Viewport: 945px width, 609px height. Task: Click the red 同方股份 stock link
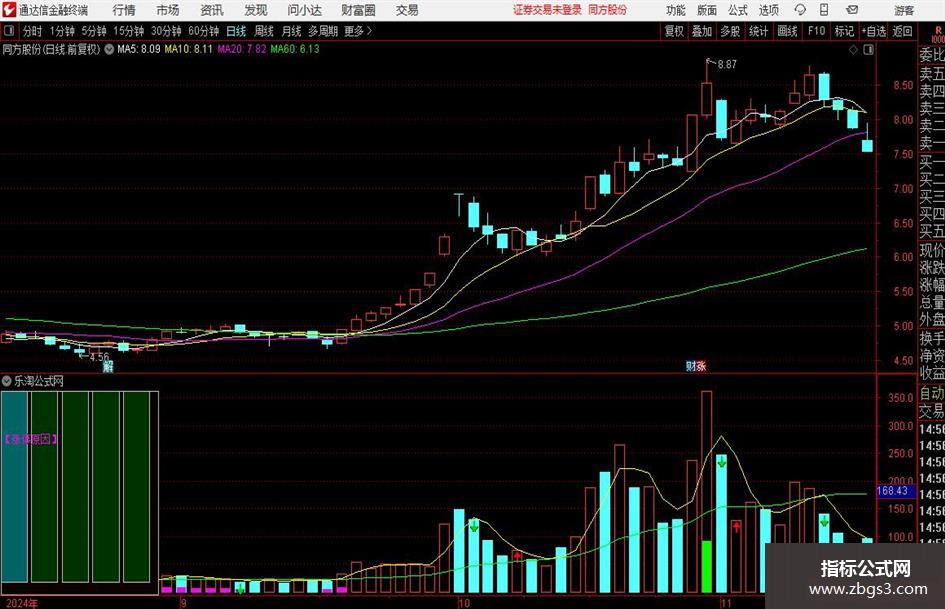click(x=607, y=10)
